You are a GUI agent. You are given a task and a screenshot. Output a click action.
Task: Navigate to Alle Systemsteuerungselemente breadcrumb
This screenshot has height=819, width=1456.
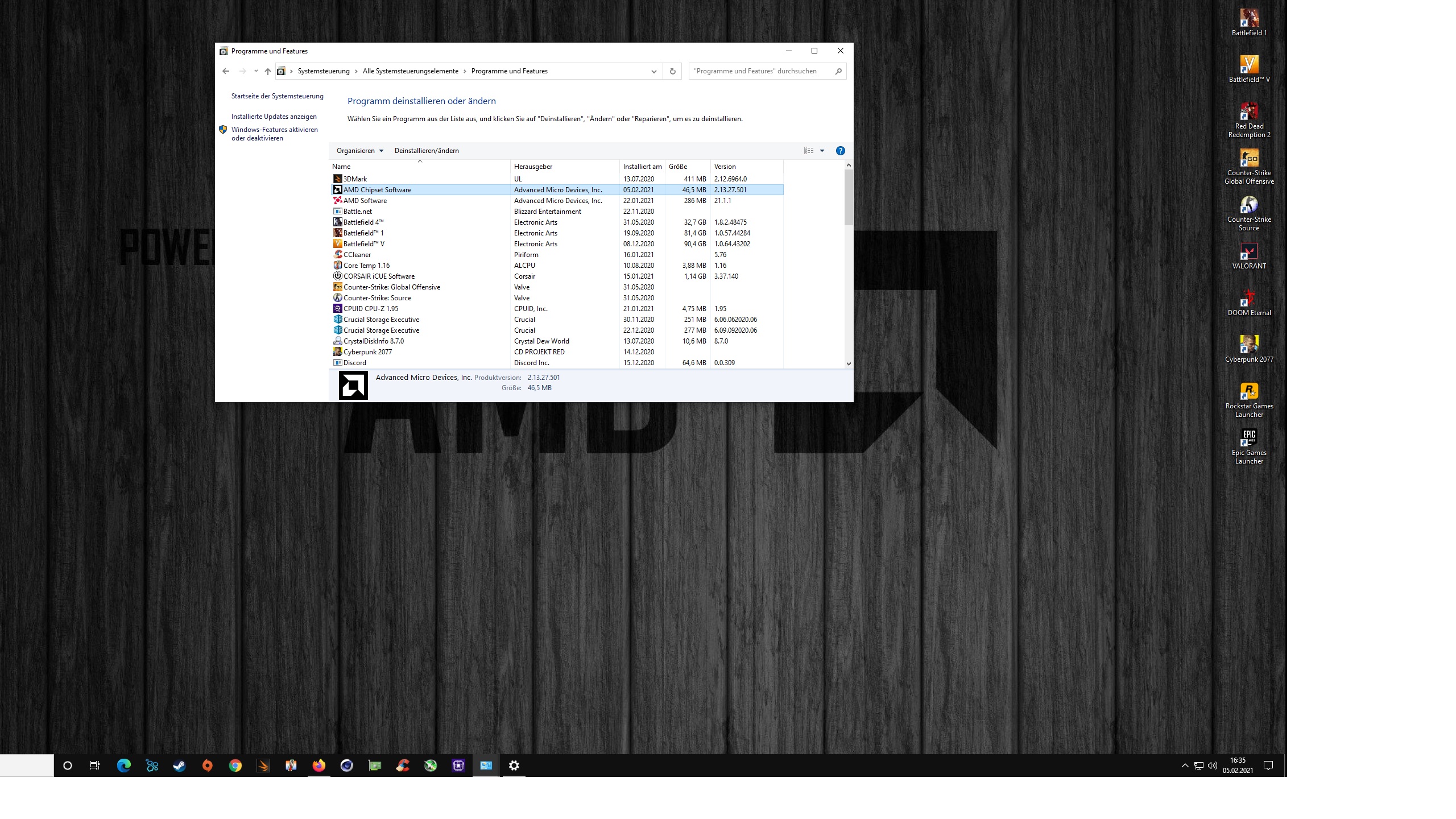click(411, 71)
